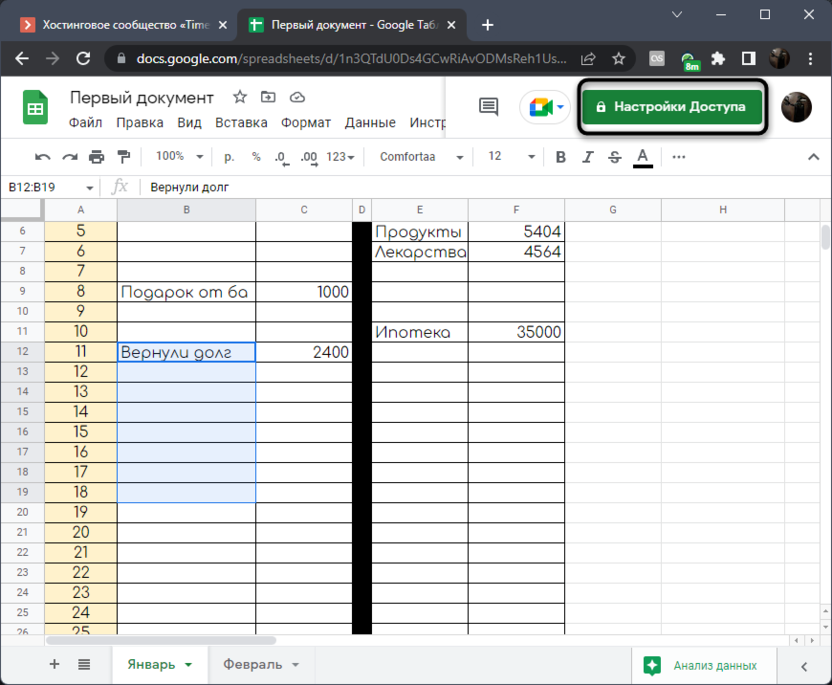The width and height of the screenshot is (832, 685).
Task: Print the spreadsheet using the printer icon
Action: pyautogui.click(x=96, y=157)
